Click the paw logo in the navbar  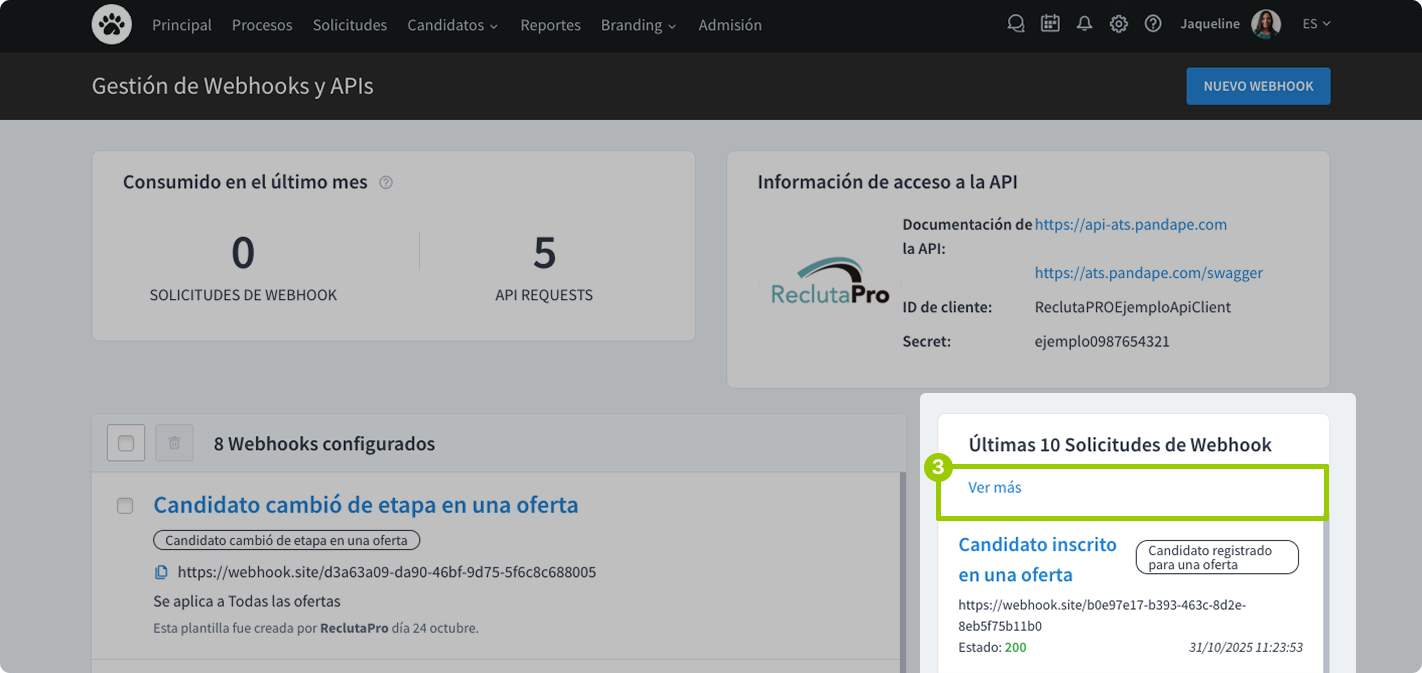pos(111,24)
